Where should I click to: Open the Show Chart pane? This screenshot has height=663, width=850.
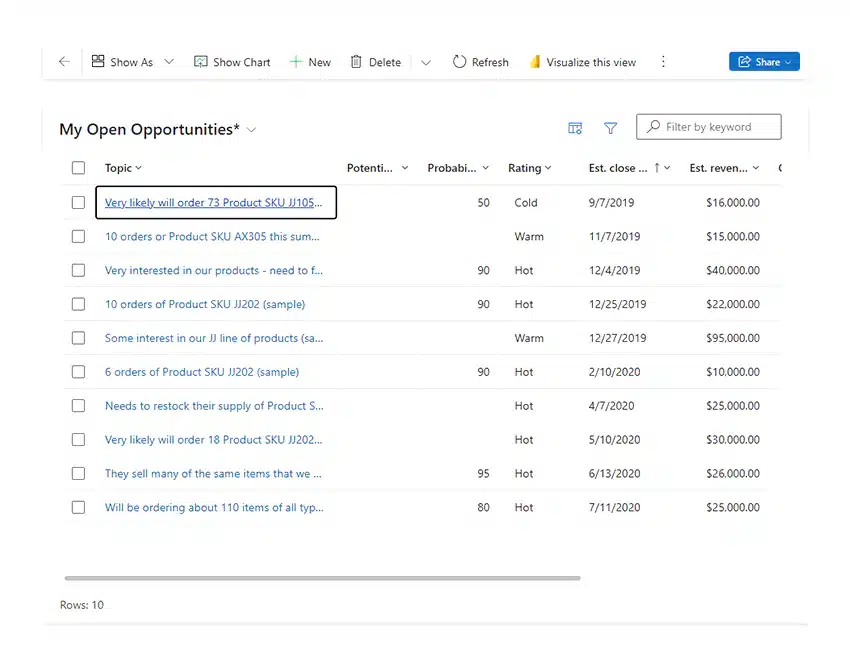coord(232,62)
